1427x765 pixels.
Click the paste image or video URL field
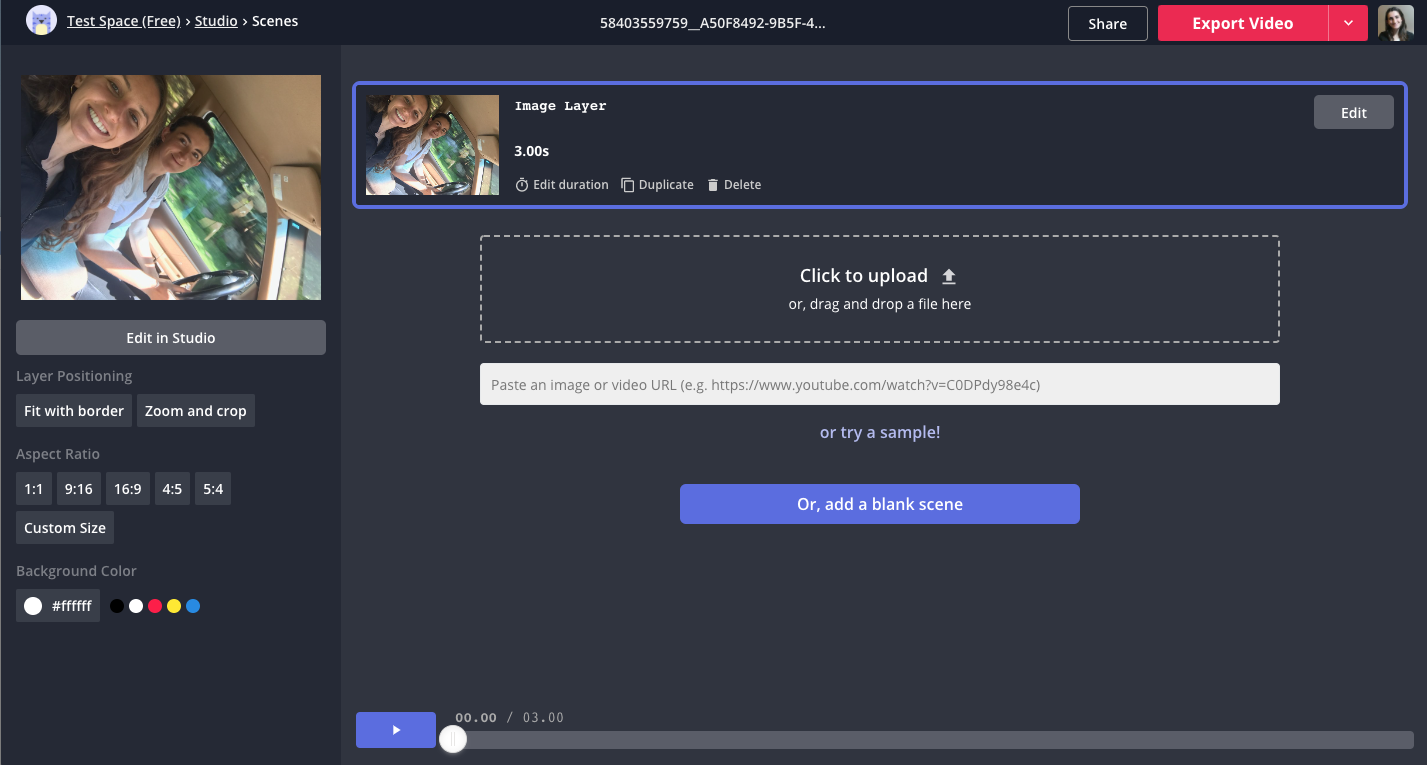click(879, 384)
